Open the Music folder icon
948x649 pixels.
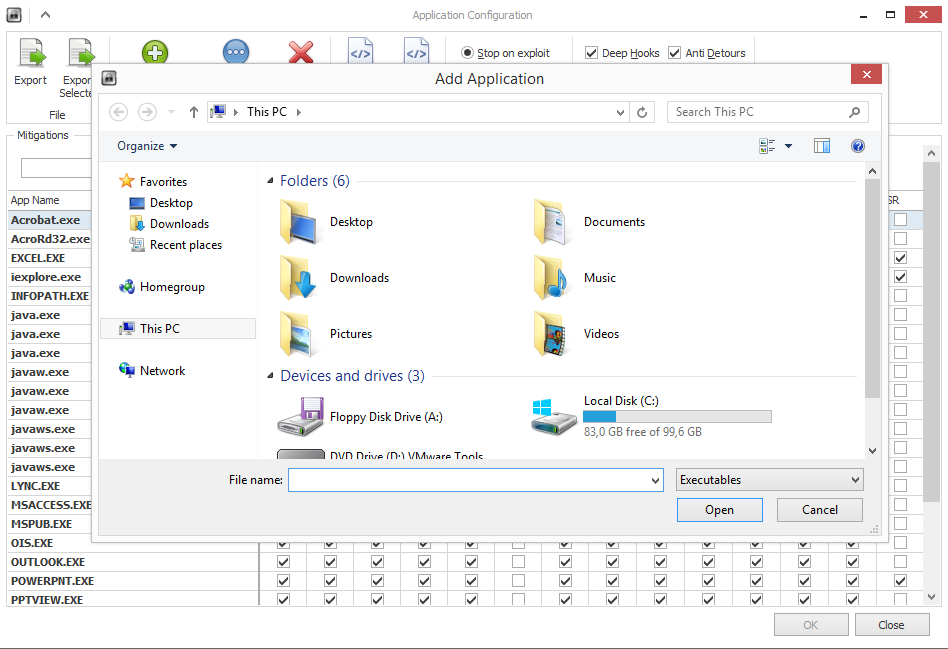click(x=551, y=278)
